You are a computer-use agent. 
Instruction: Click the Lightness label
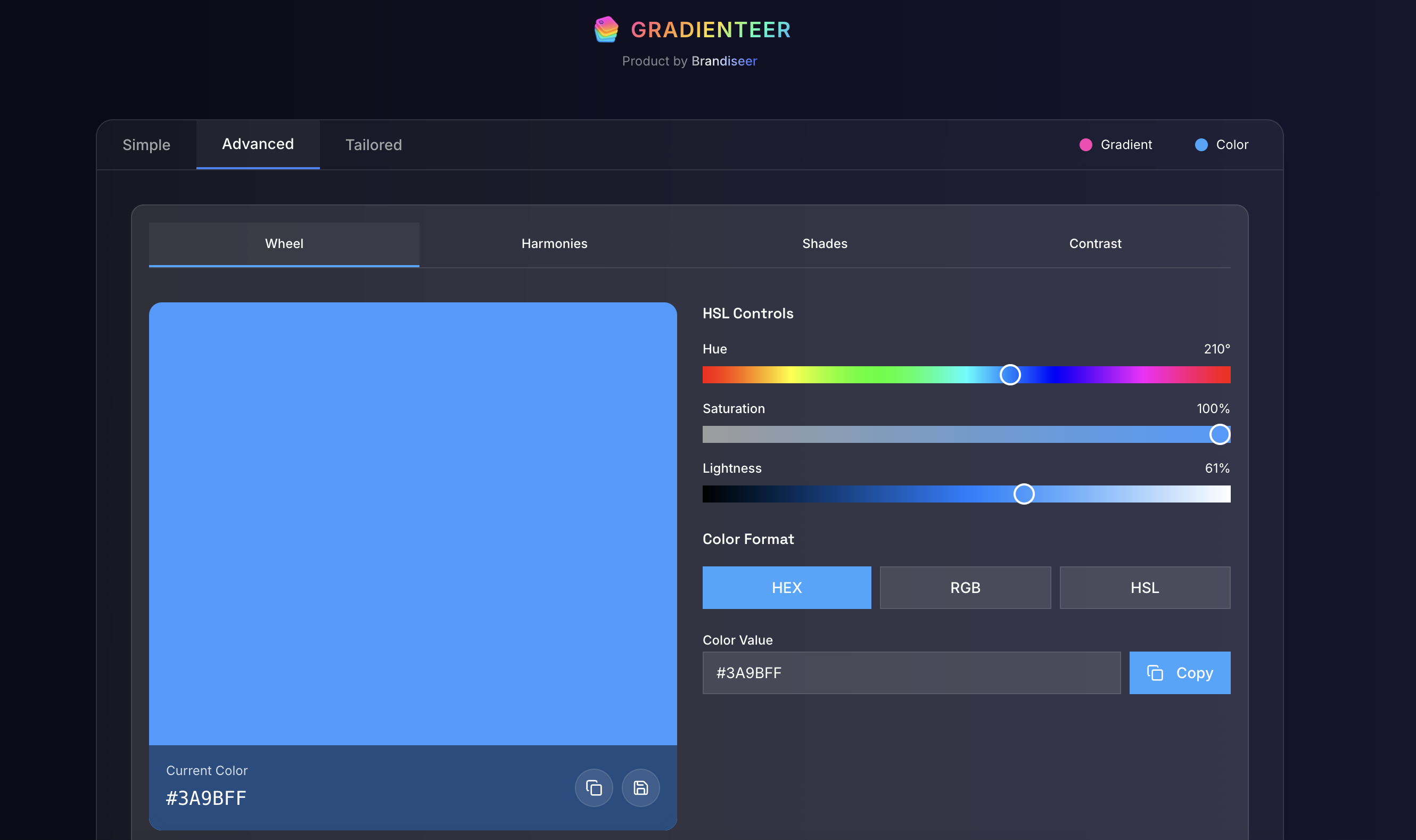click(x=732, y=468)
